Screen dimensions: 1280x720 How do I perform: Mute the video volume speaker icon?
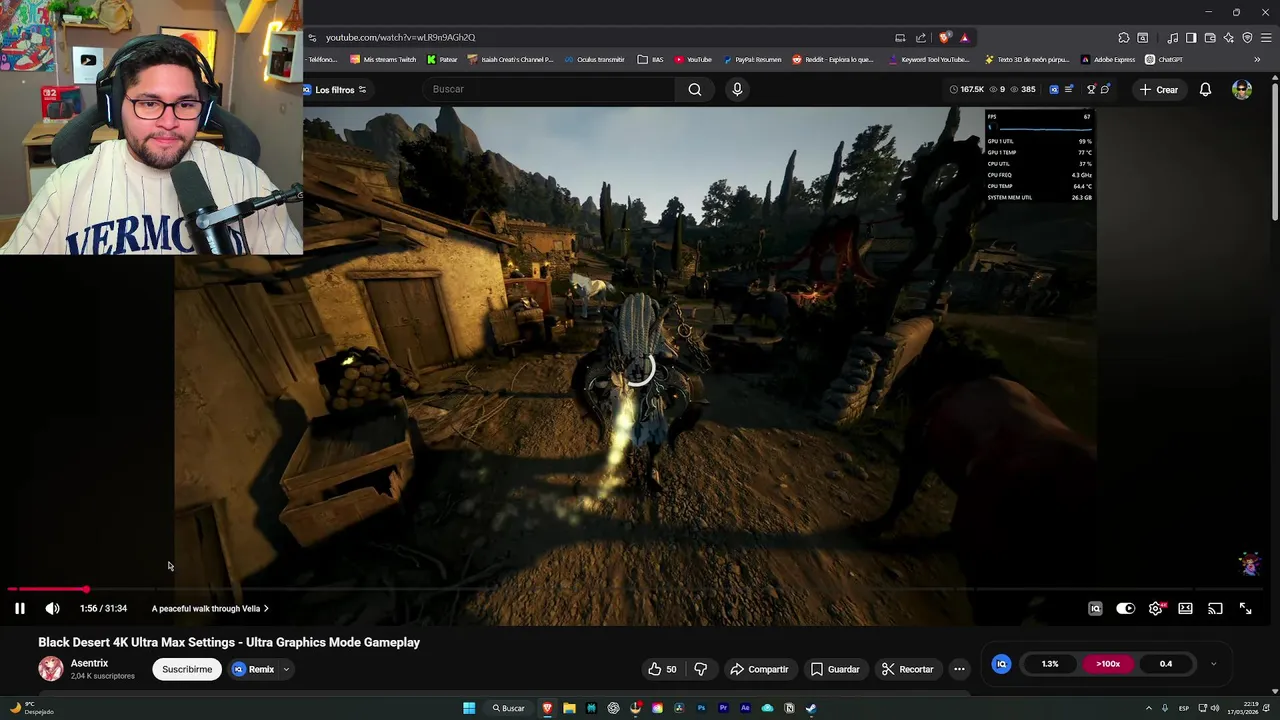click(x=52, y=608)
